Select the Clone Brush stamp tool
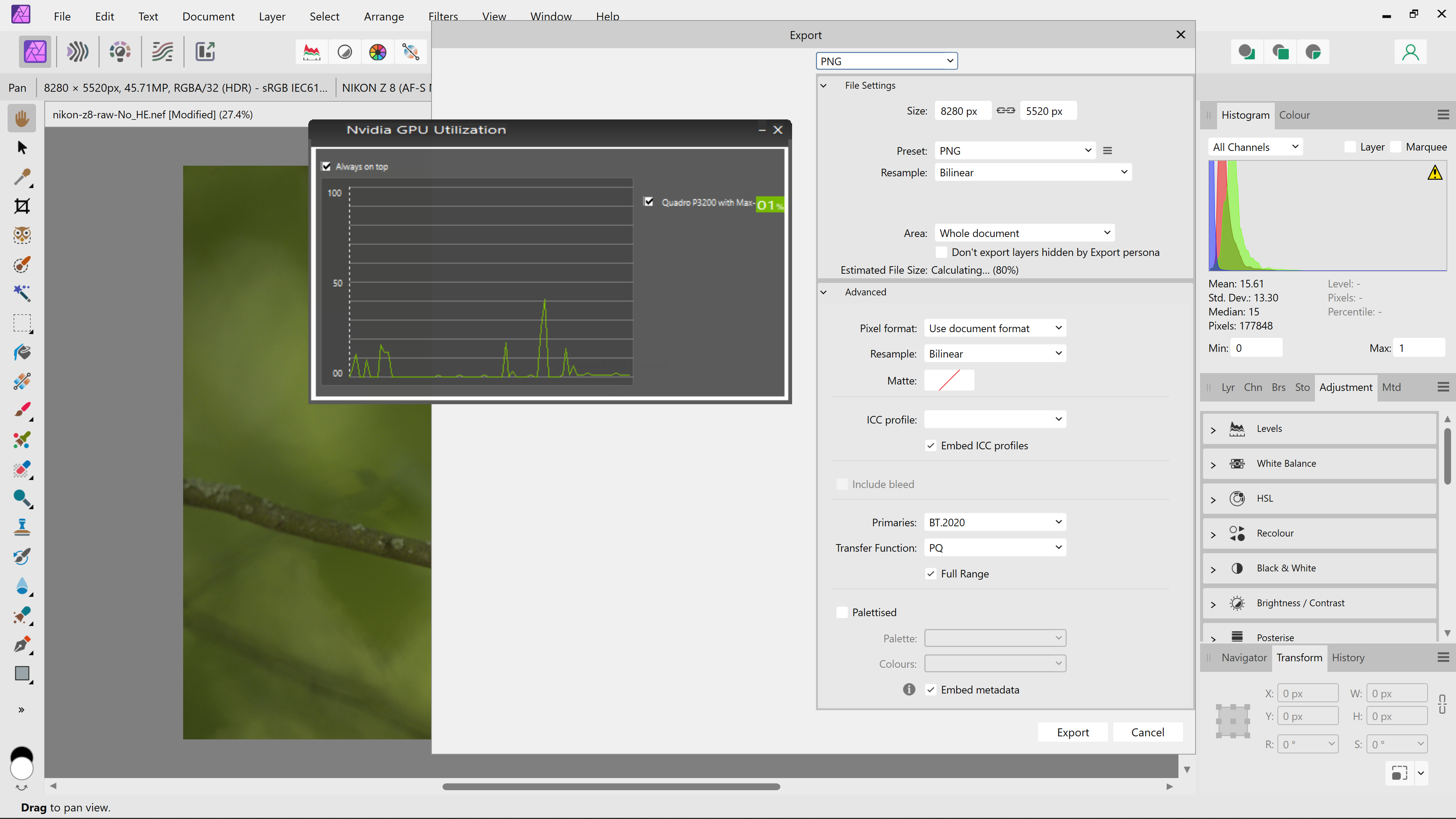 pos(22,527)
